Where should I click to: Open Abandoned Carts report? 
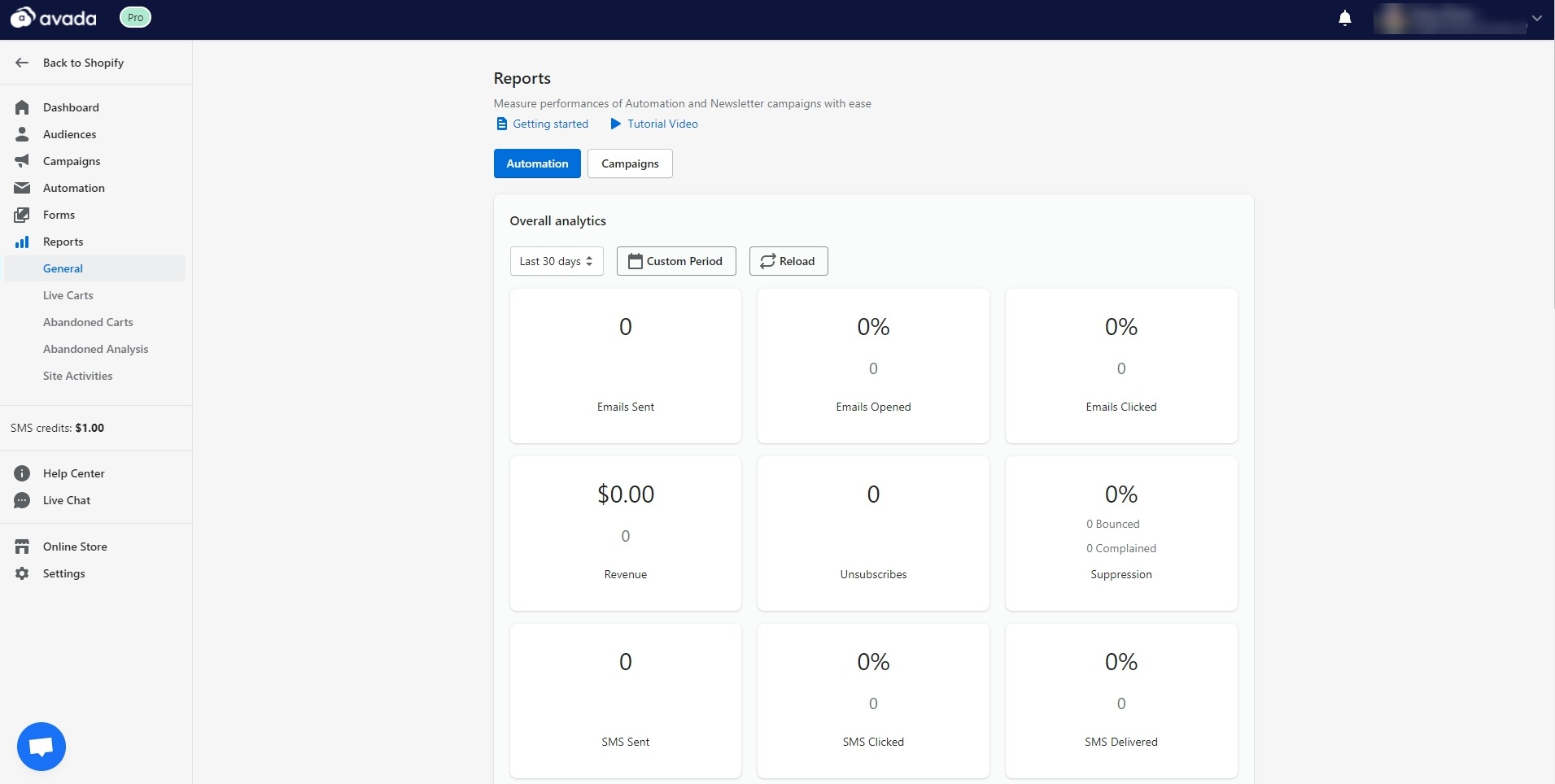88,322
